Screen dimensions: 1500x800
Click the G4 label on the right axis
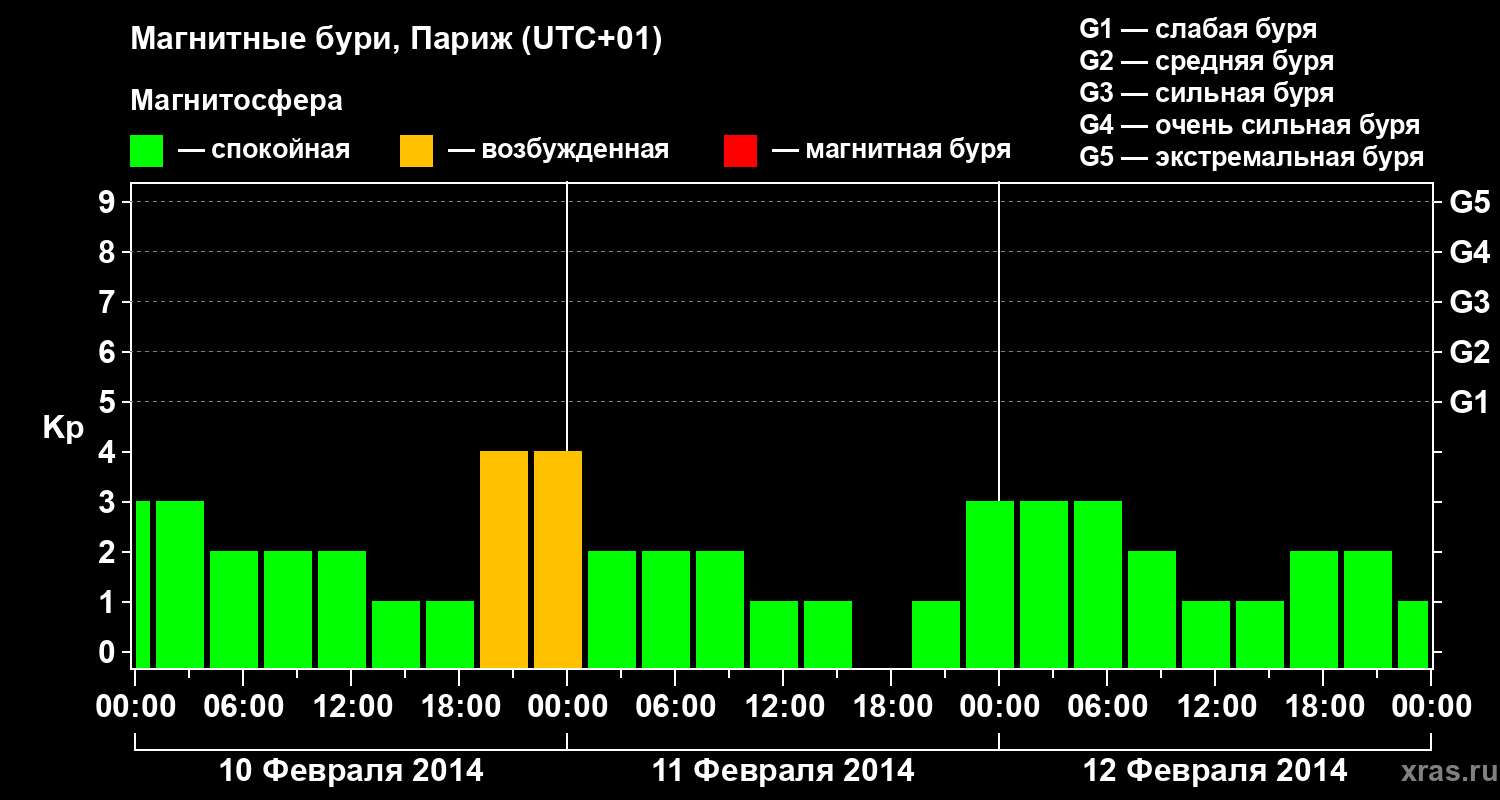point(1470,252)
